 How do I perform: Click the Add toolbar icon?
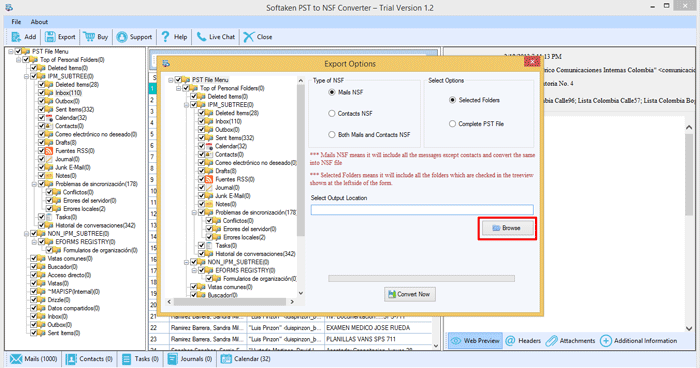[16, 37]
